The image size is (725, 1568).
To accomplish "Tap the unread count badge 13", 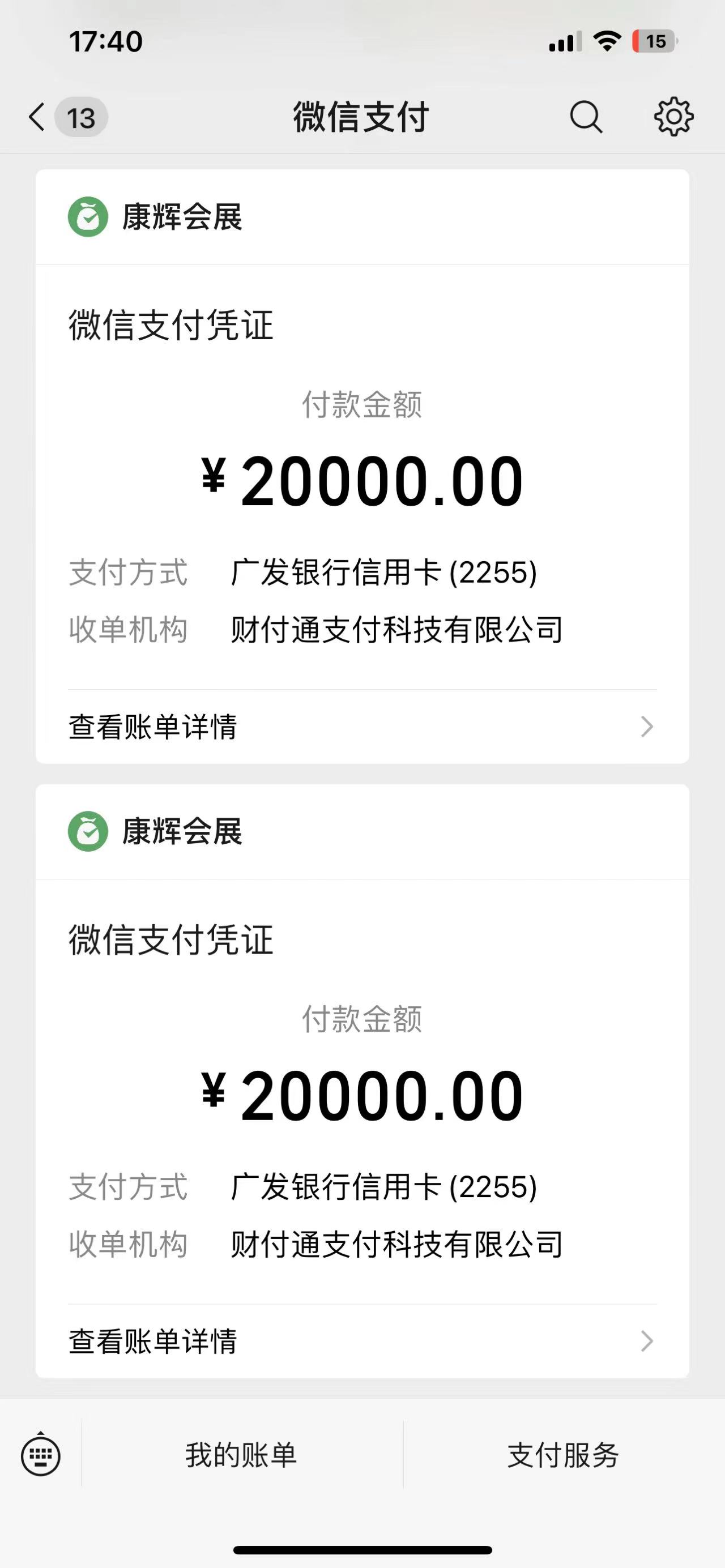I will point(82,117).
